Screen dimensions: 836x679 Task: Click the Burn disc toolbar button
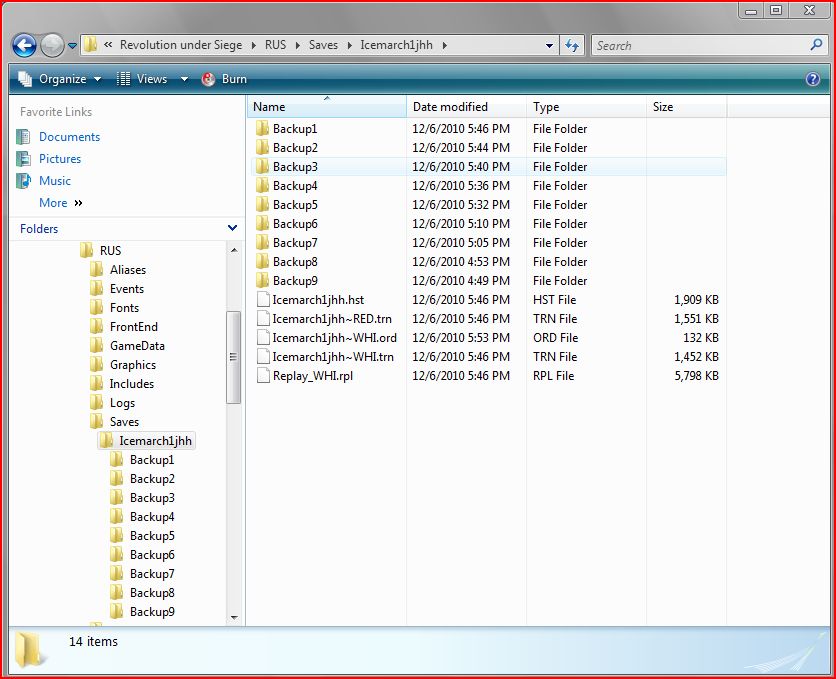coord(224,79)
